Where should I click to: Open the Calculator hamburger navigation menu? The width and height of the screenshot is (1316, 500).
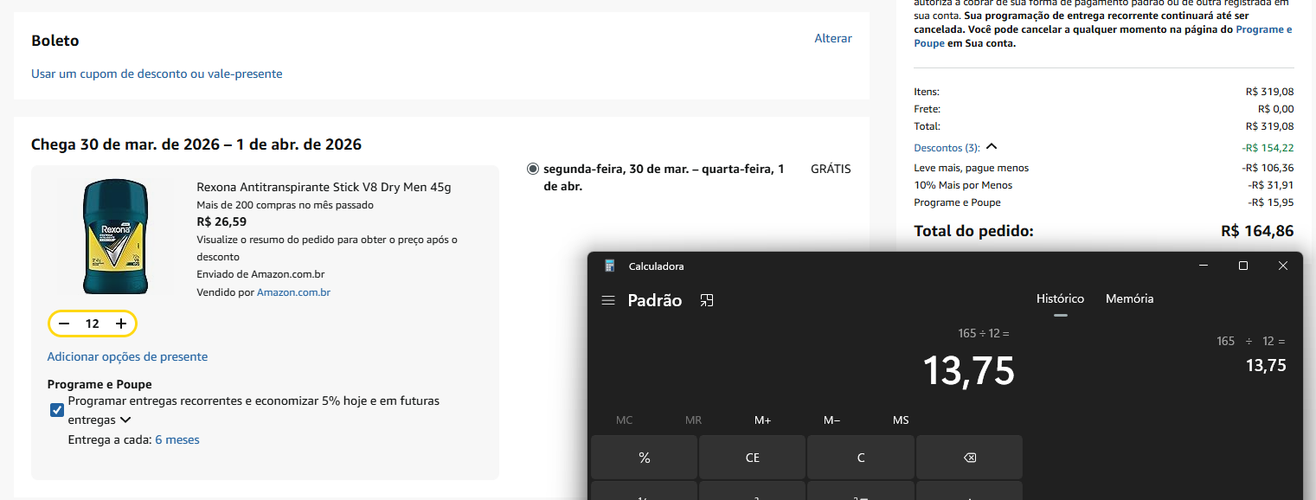[x=608, y=300]
